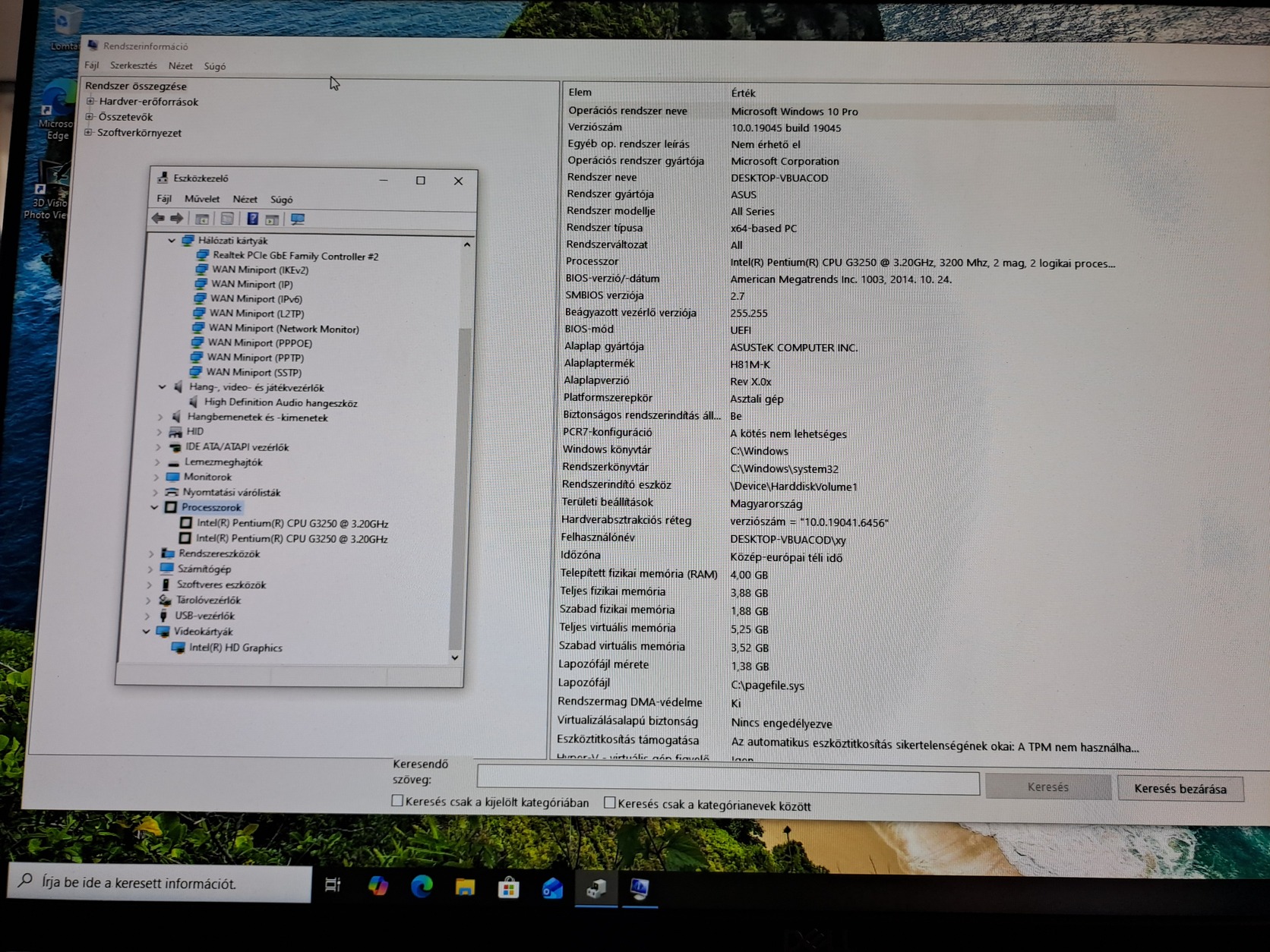Click the Intel(R) HD Graphics adapter icon

(178, 648)
